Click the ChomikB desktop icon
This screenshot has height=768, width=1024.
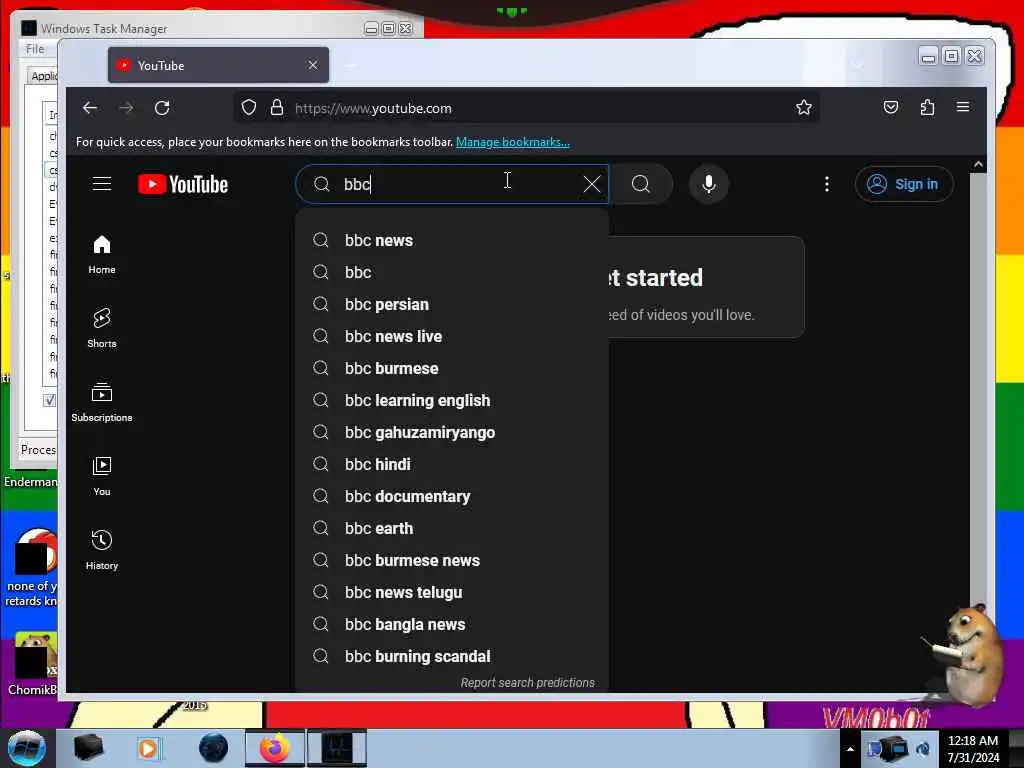coord(31,665)
